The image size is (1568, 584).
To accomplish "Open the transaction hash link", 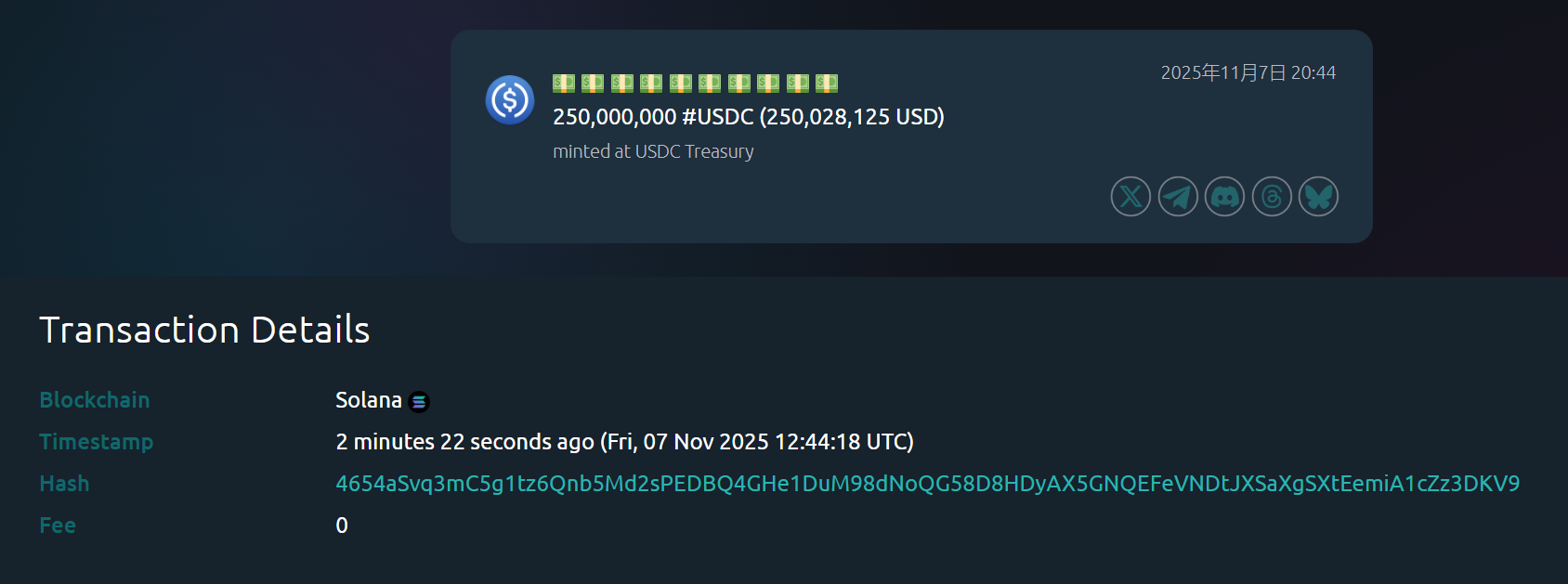I will tap(927, 484).
